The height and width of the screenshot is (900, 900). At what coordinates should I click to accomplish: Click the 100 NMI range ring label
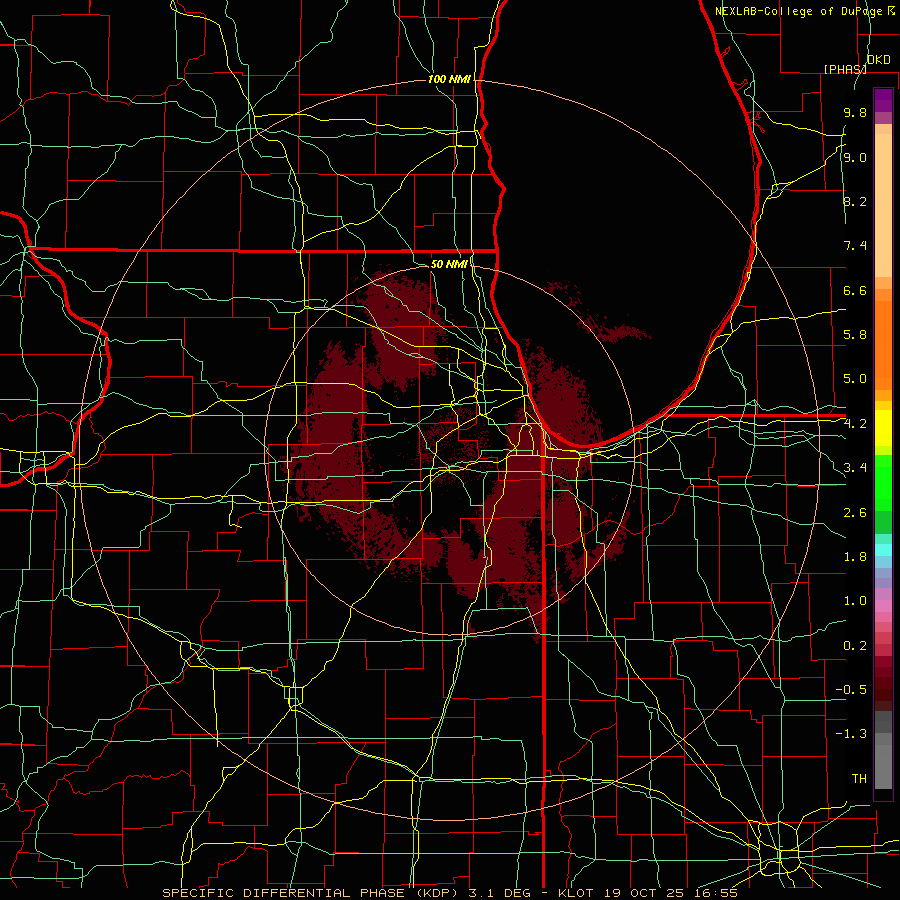click(449, 79)
